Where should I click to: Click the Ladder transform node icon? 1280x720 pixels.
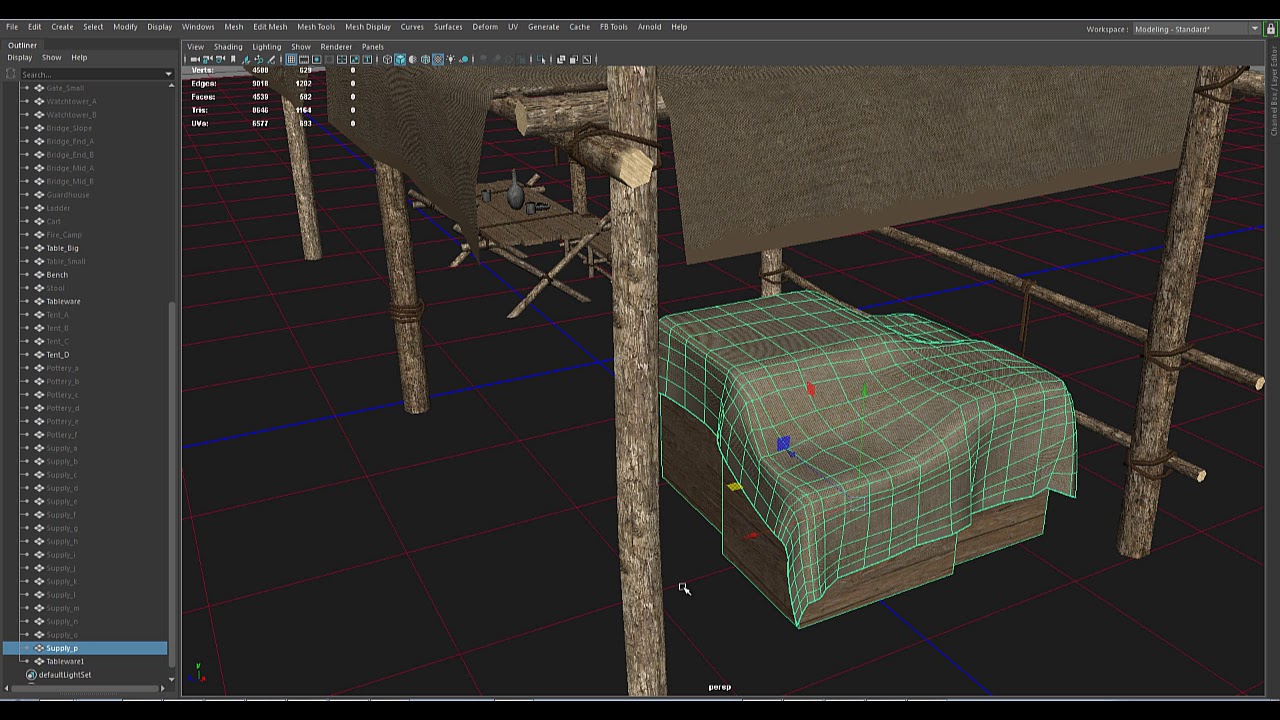[x=39, y=208]
